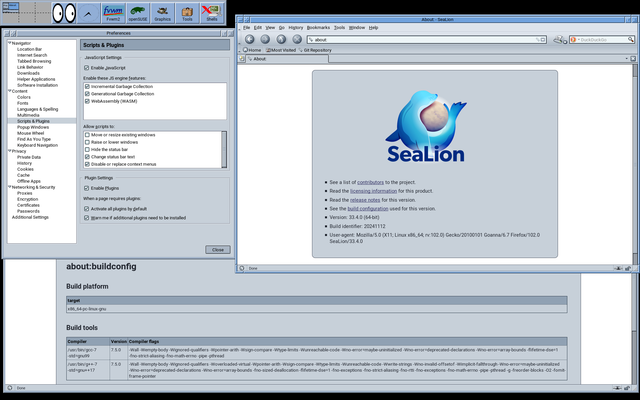Viewport: 640px width, 400px height.
Task: Click the About page vertical scrollbar
Action: coord(635,164)
